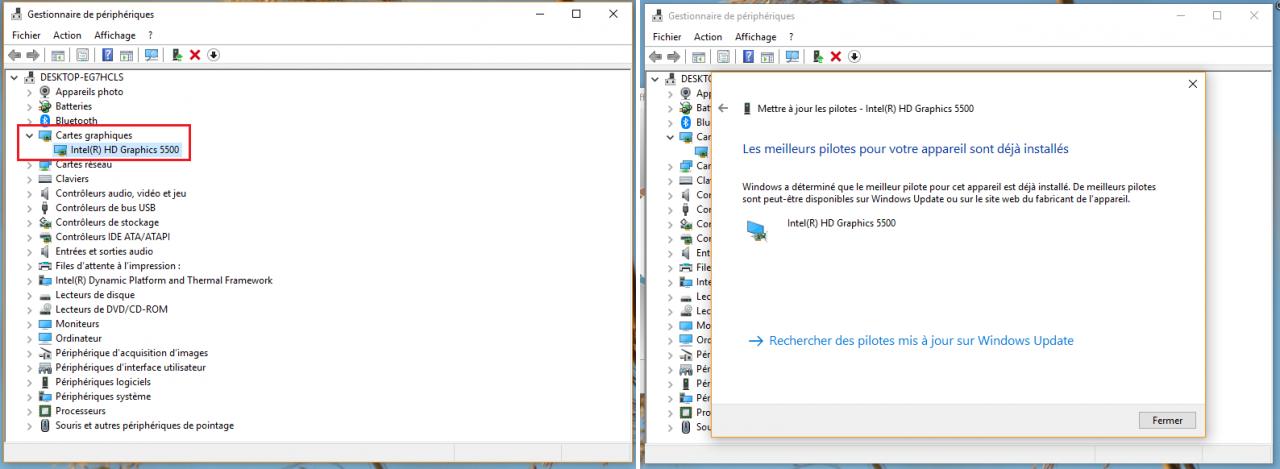This screenshot has width=1280, height=469.
Task: Click Update driver icon in left window toolbar
Action: [x=176, y=55]
